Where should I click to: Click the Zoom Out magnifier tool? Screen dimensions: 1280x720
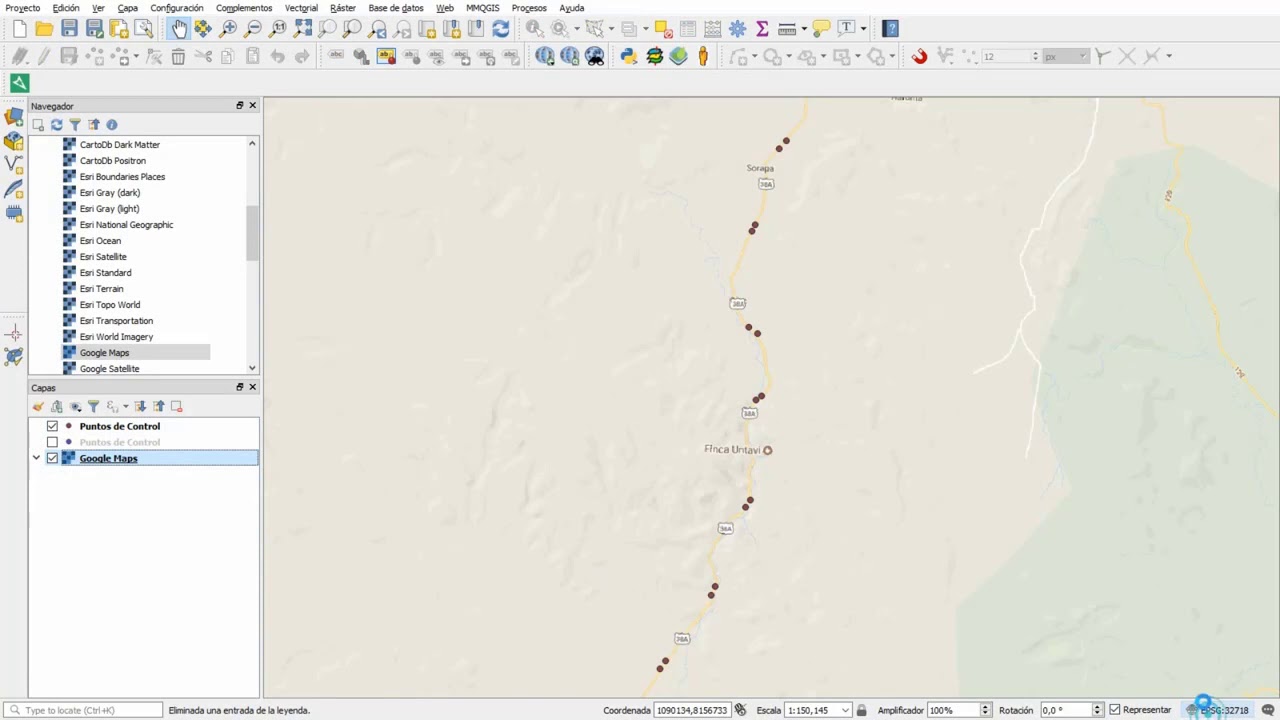point(253,28)
